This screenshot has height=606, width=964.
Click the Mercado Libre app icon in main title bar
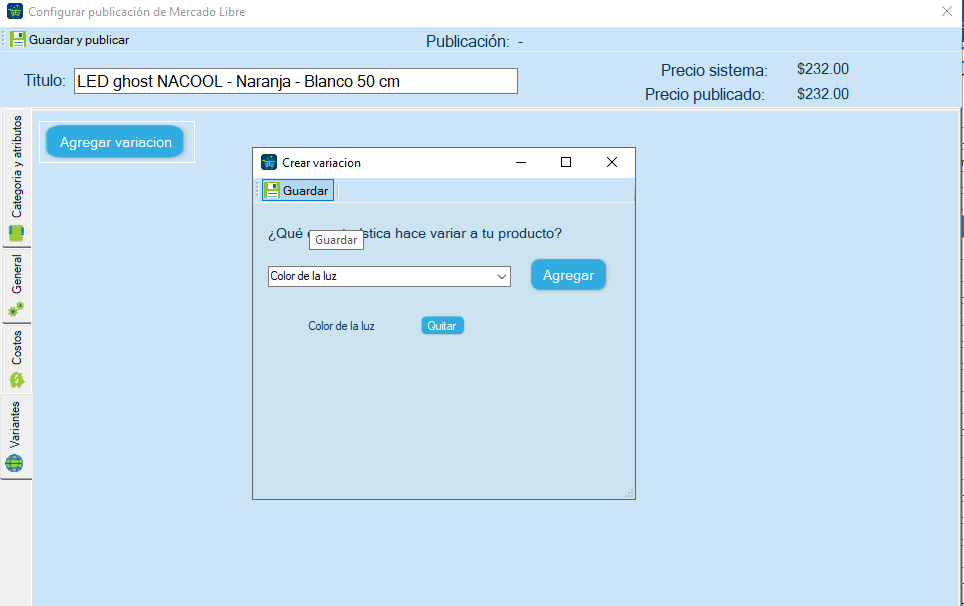[15, 11]
